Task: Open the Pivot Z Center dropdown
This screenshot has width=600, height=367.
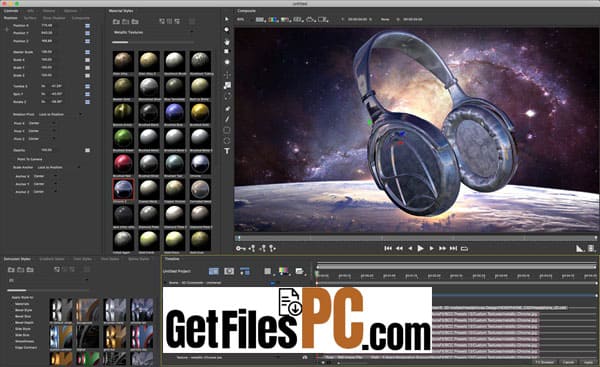Action: click(x=42, y=139)
